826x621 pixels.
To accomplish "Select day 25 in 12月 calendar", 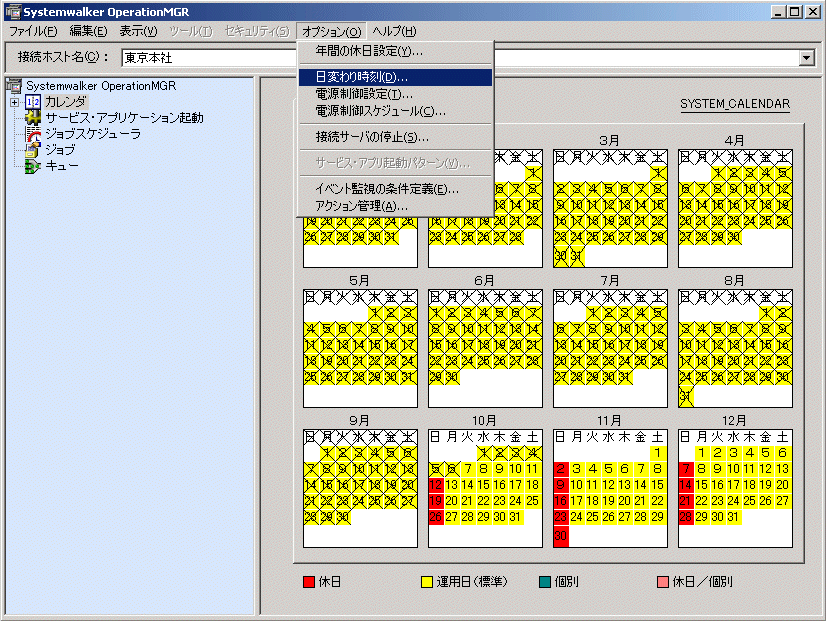I will [750, 500].
